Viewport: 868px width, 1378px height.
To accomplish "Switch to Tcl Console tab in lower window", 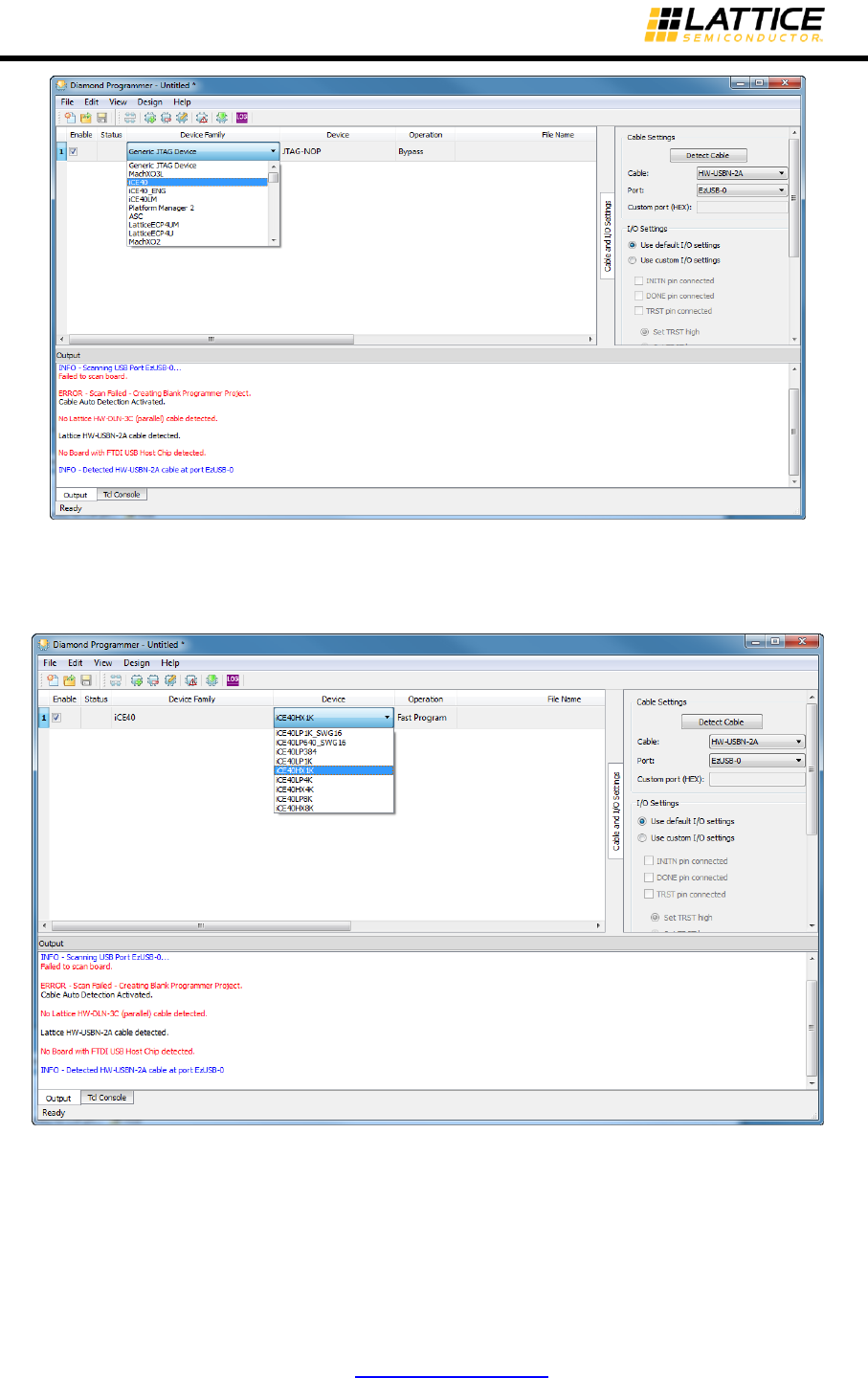I will point(107,1098).
